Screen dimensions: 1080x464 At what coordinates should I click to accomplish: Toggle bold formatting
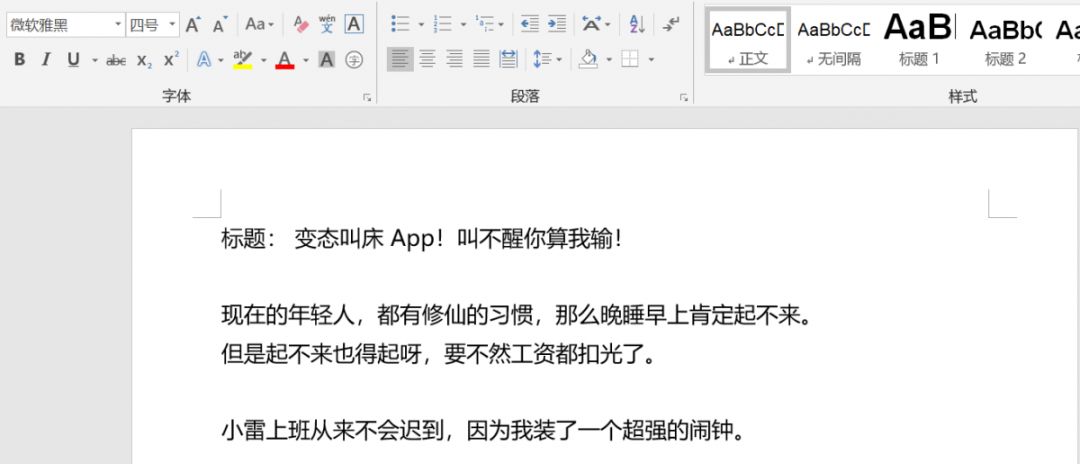tap(19, 60)
